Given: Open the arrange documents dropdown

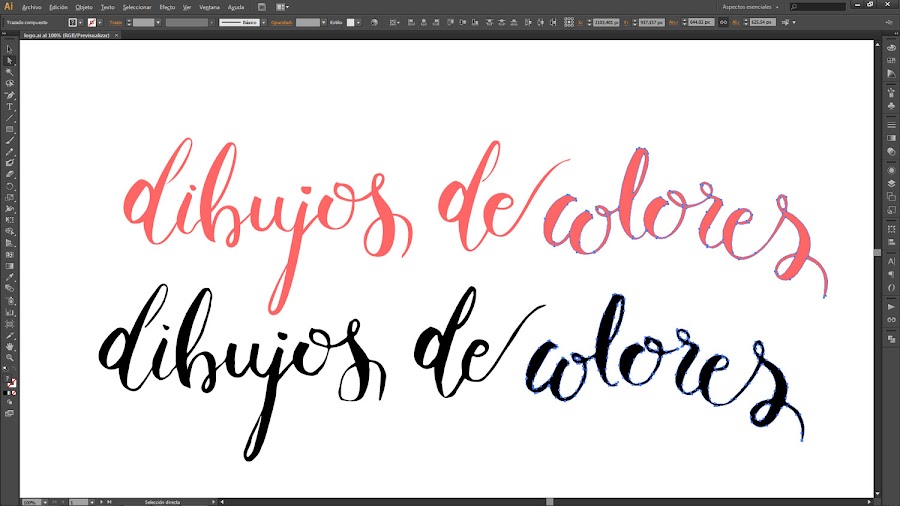Looking at the screenshot, I should coord(282,7).
